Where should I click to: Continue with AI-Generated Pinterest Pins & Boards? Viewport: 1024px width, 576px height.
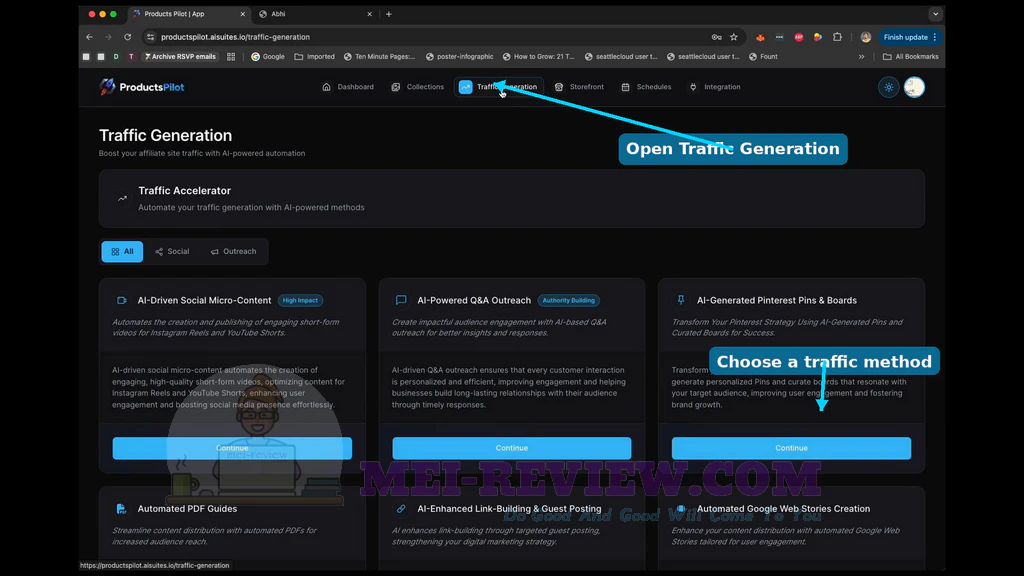pos(791,448)
